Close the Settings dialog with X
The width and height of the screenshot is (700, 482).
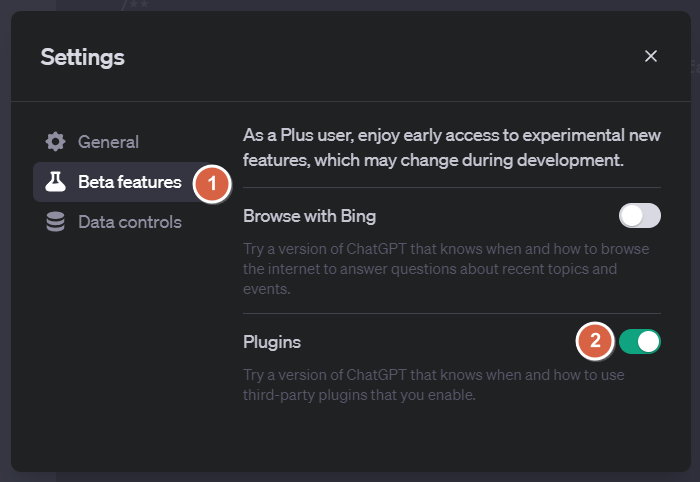(651, 56)
